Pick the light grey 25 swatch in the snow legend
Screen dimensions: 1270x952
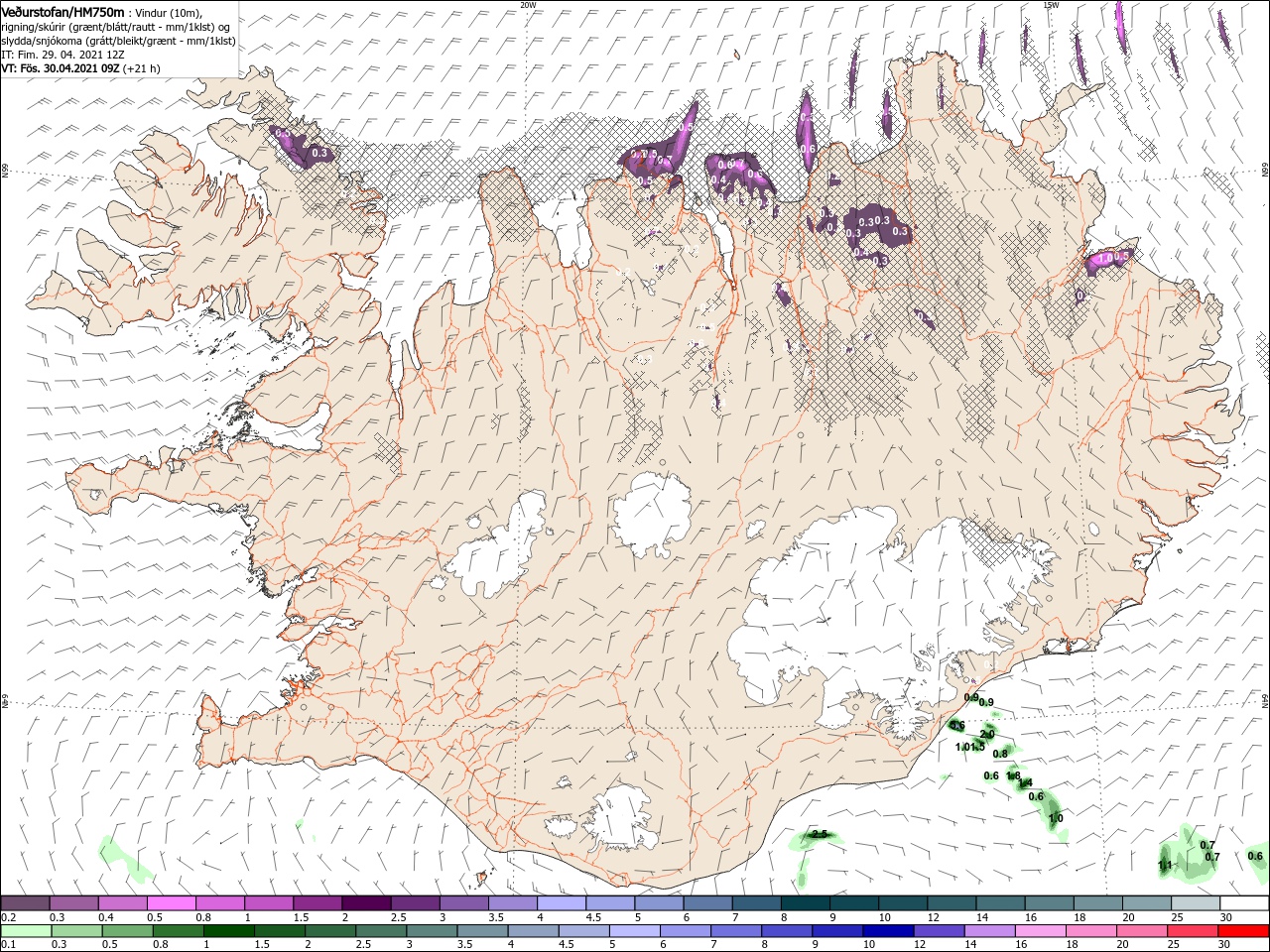click(1196, 903)
